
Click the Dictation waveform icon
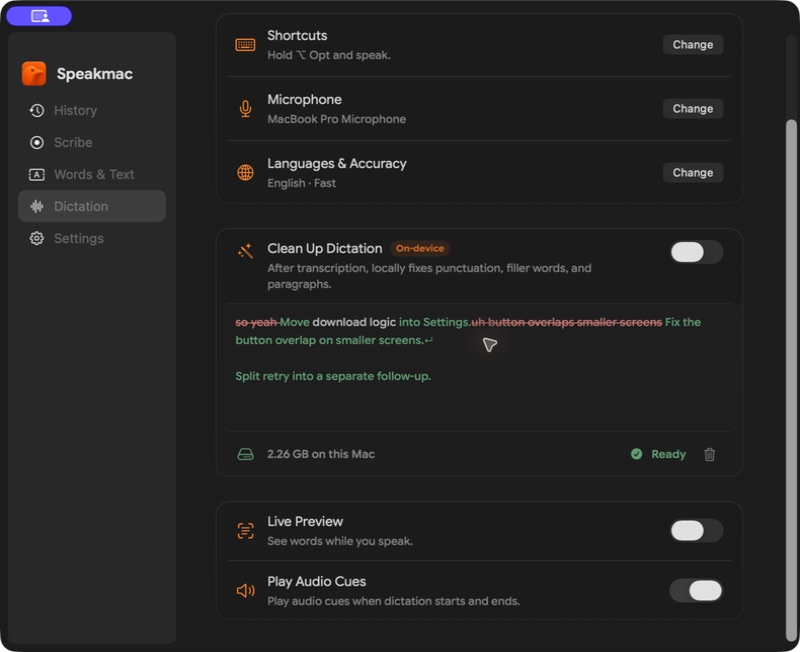point(37,206)
